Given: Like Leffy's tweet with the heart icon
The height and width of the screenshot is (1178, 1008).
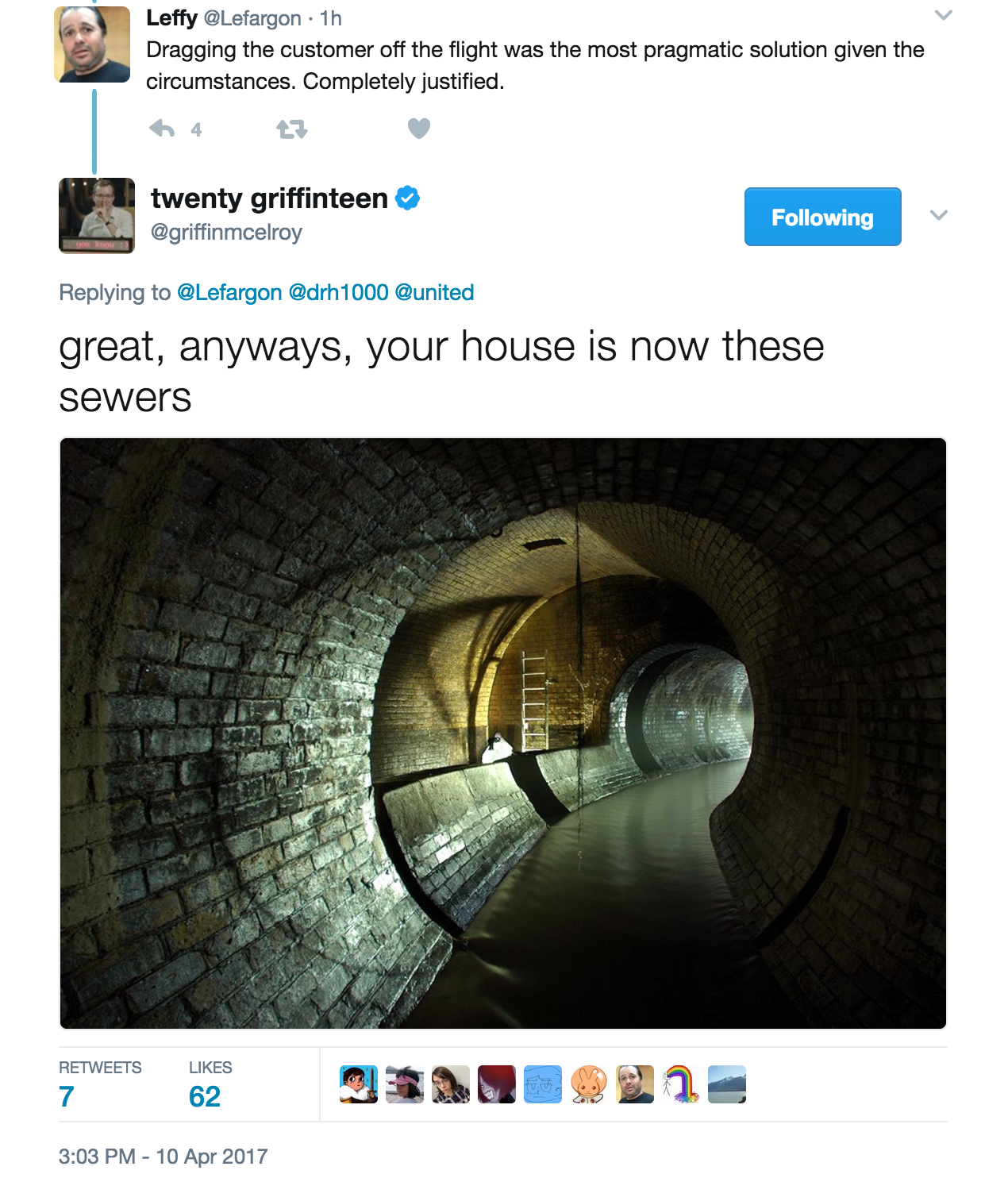Looking at the screenshot, I should 419,129.
